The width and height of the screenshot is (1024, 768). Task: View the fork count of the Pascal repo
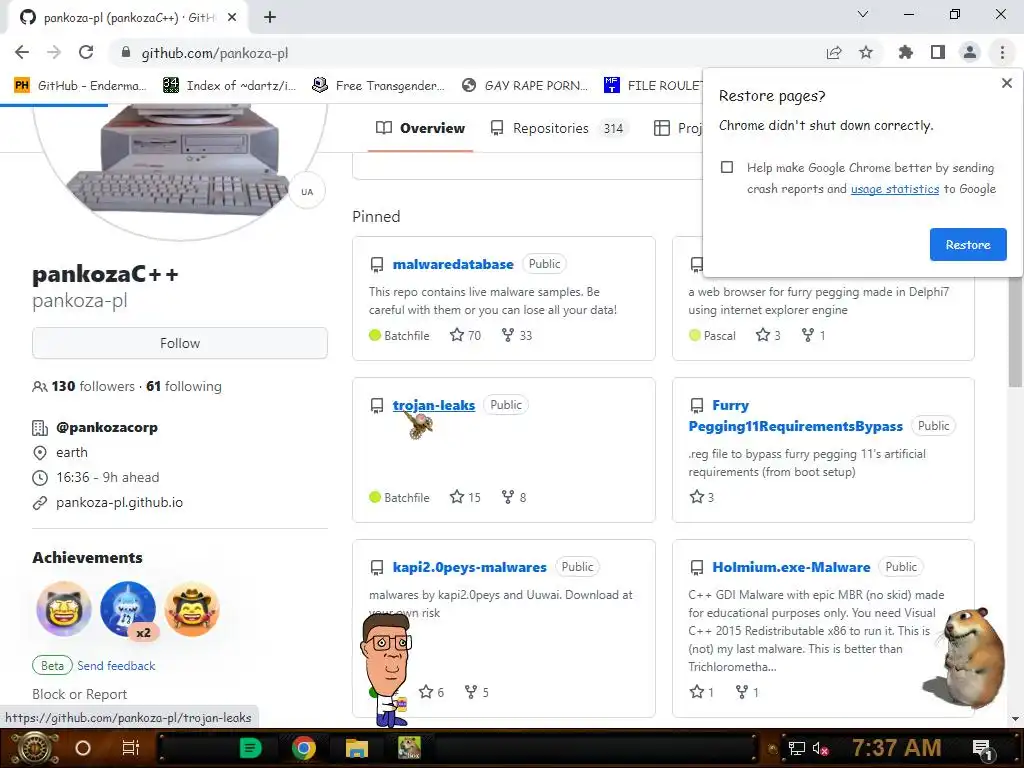tap(814, 335)
